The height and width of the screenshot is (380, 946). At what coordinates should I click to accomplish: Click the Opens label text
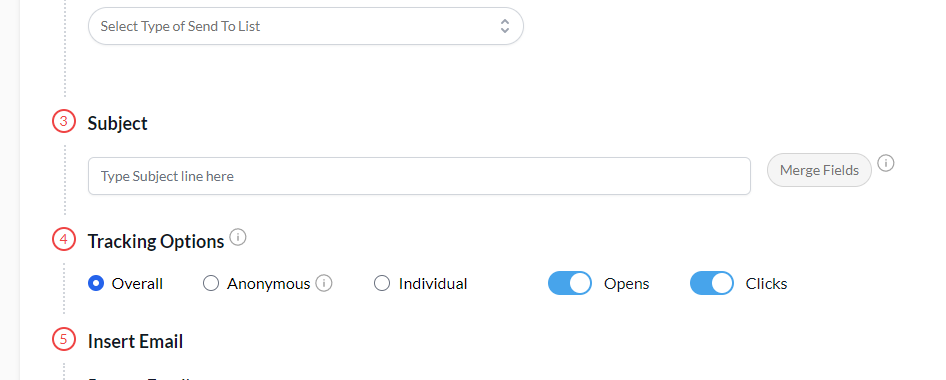(626, 283)
